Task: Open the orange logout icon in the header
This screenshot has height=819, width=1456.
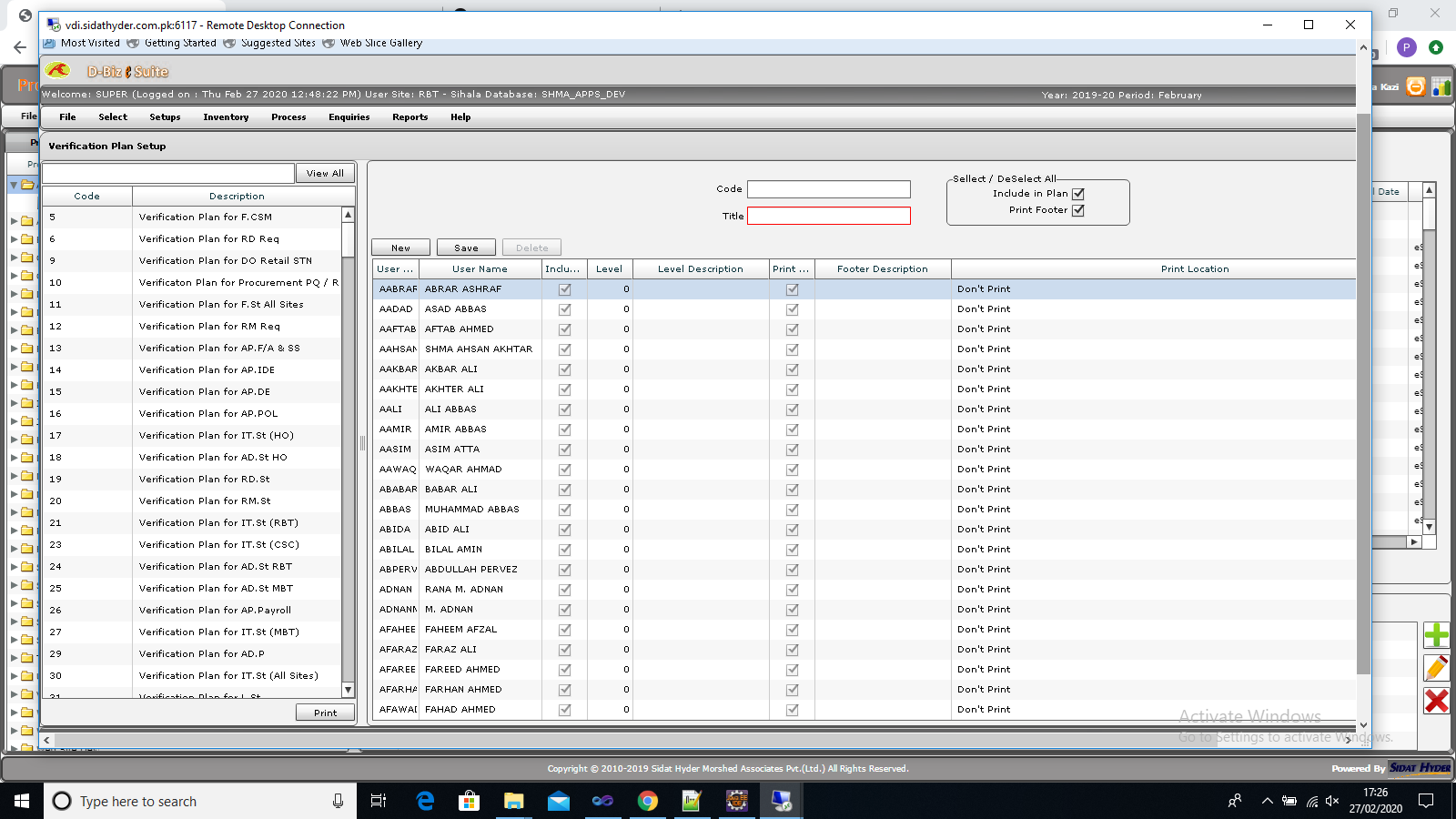Action: tap(1414, 87)
